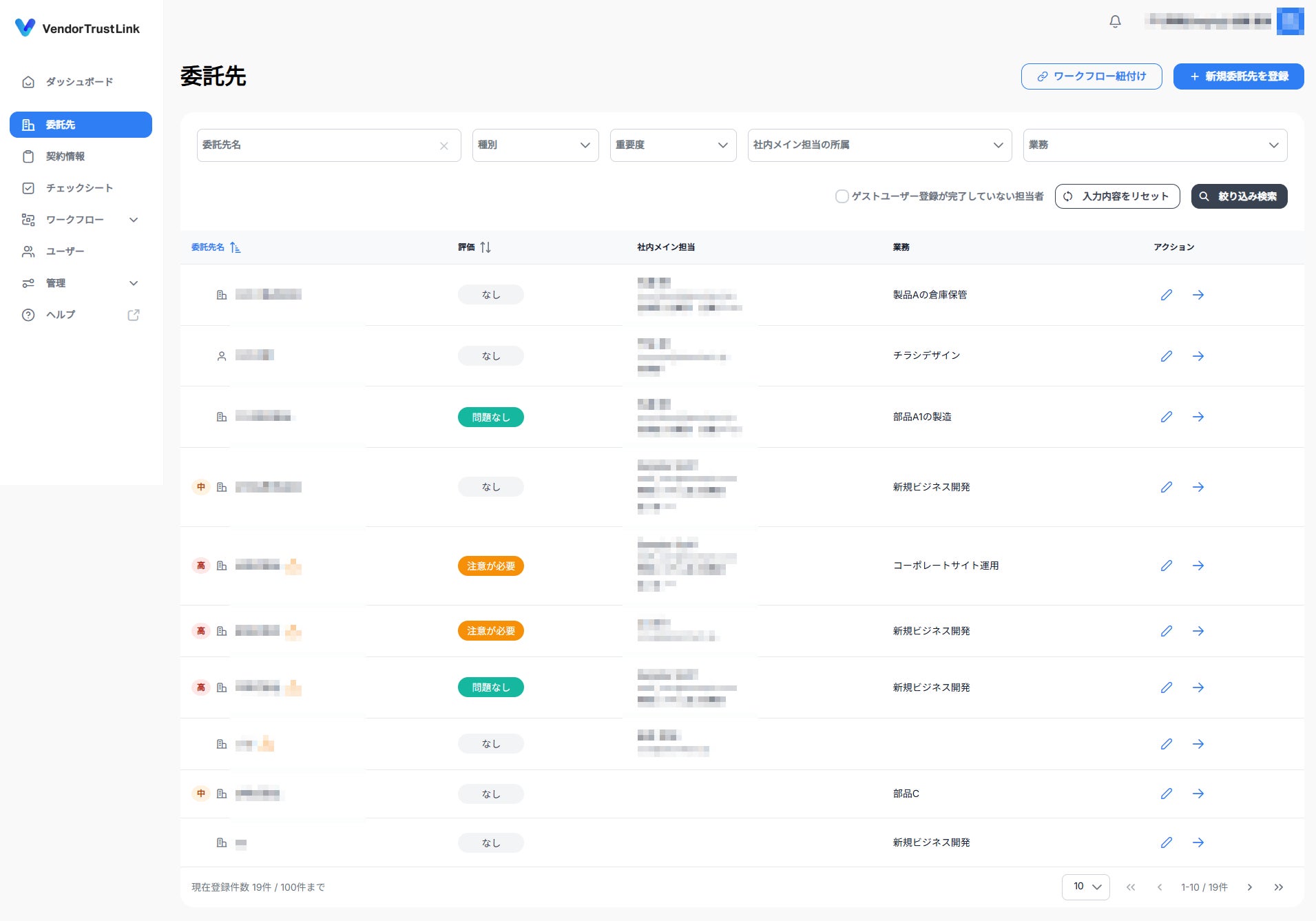
Task: Go to the previous page
Action: tap(1160, 887)
